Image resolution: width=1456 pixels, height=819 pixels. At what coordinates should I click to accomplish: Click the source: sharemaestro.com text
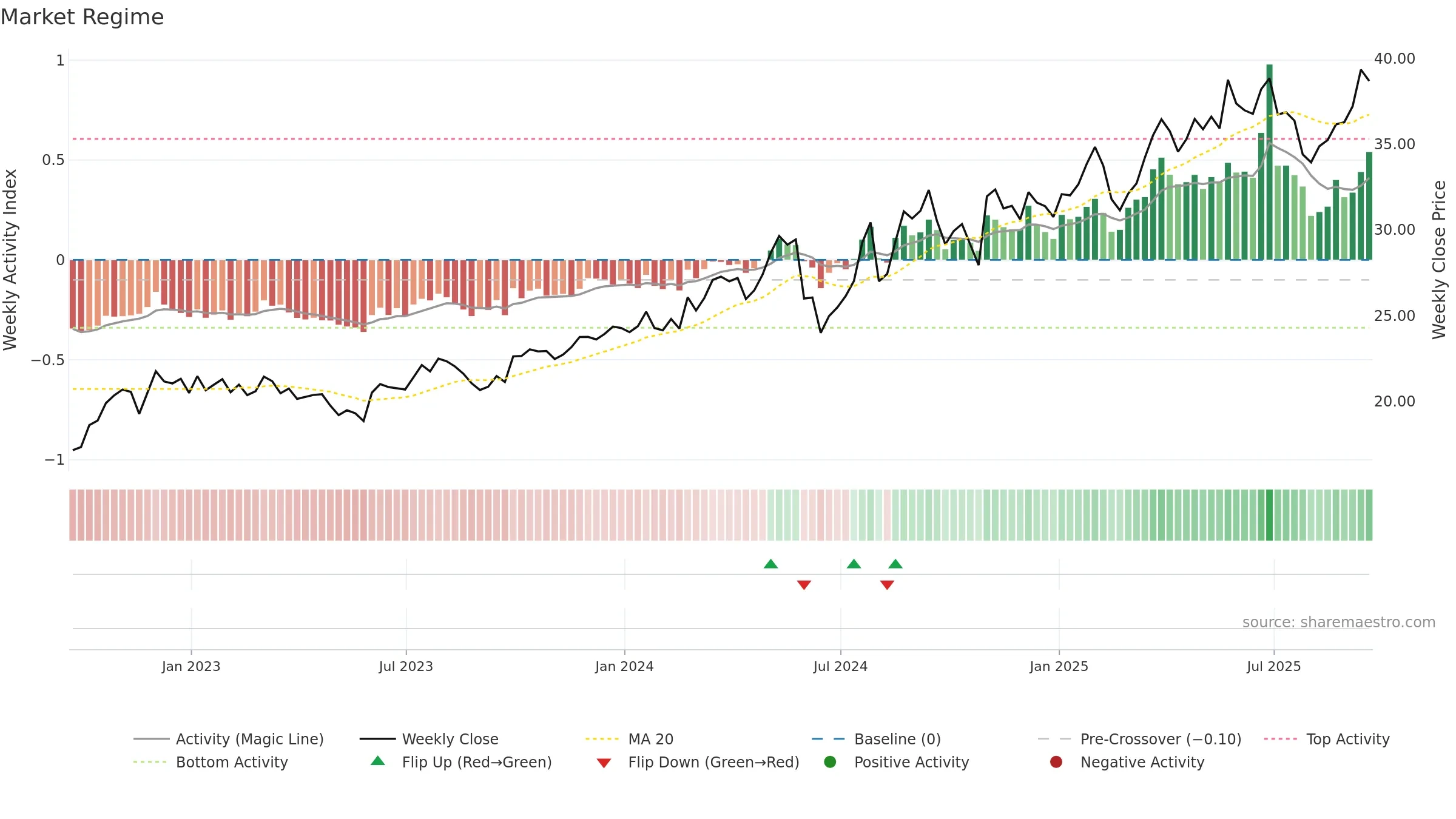coord(1339,622)
